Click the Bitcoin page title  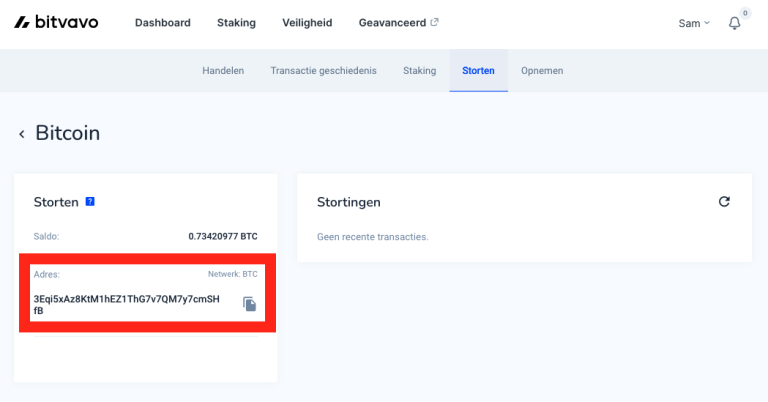coord(68,133)
